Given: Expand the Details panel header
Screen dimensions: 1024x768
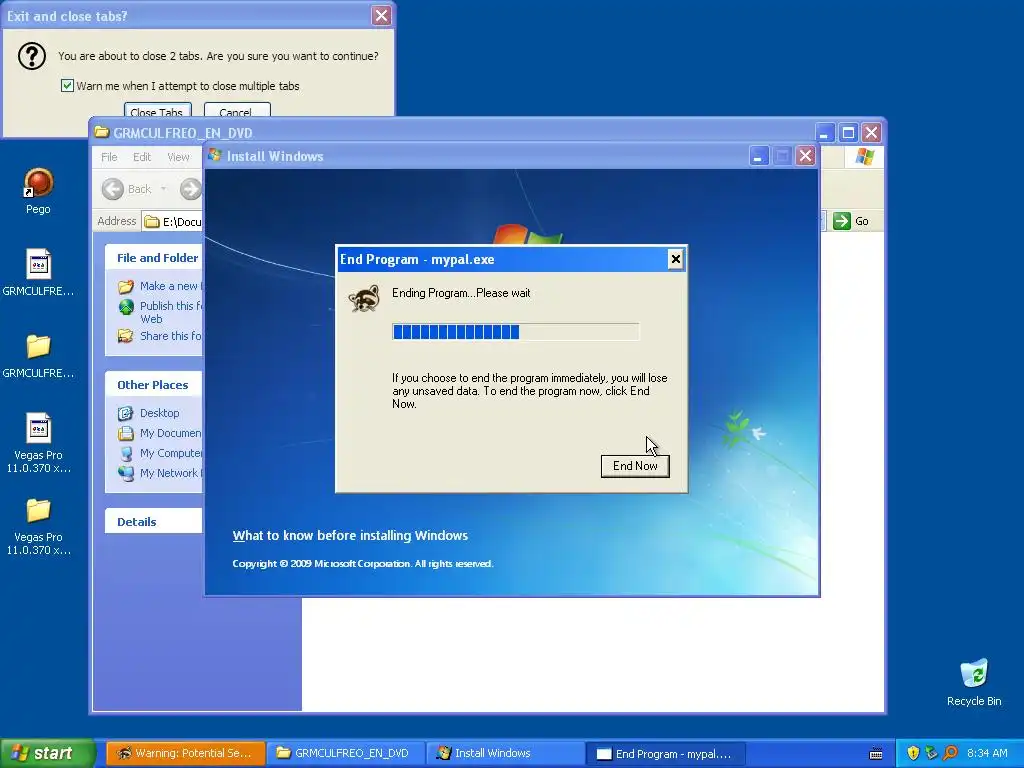Looking at the screenshot, I should (154, 522).
